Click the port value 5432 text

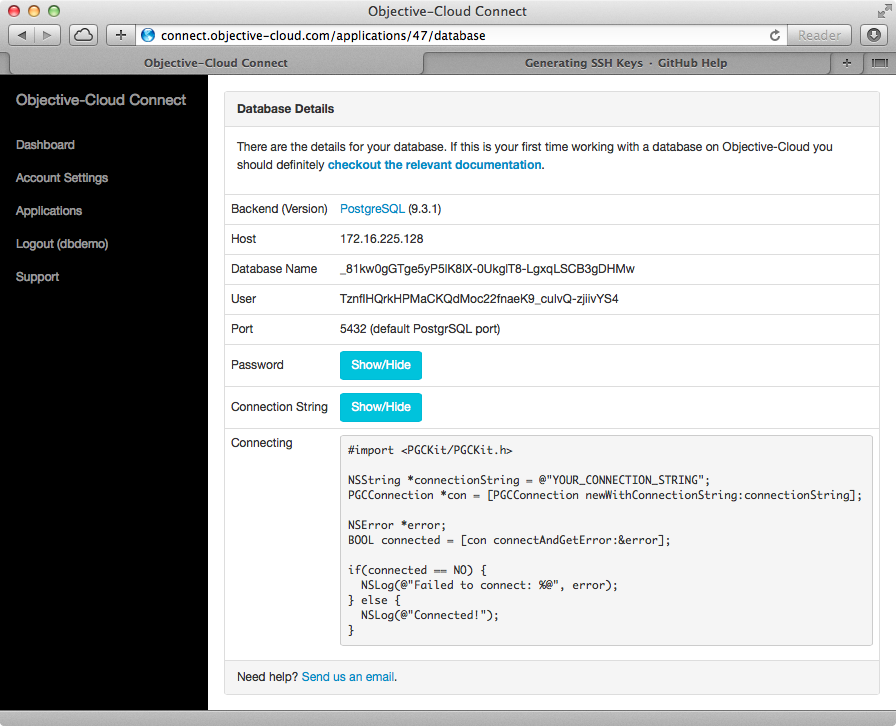pos(420,329)
